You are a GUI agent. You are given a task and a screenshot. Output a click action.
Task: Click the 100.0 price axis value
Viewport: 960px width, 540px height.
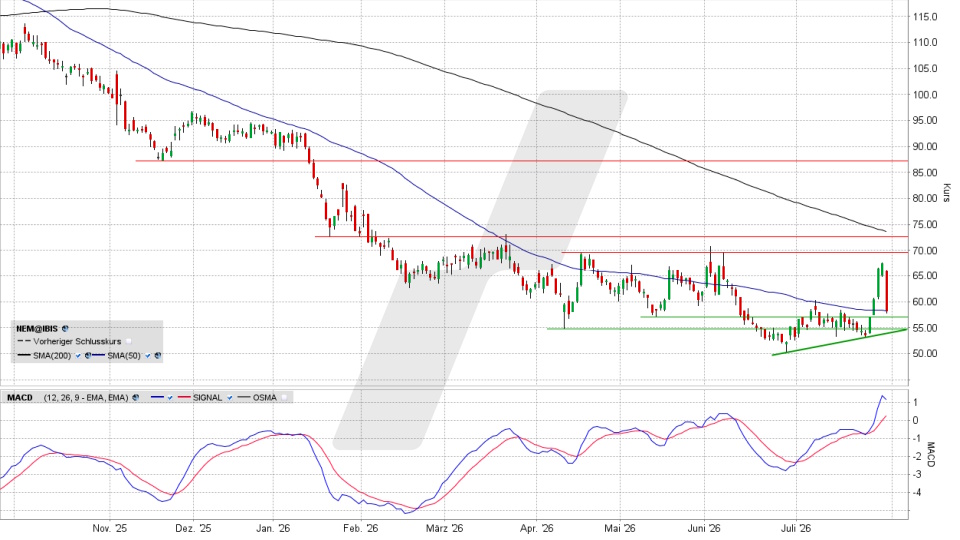[925, 94]
